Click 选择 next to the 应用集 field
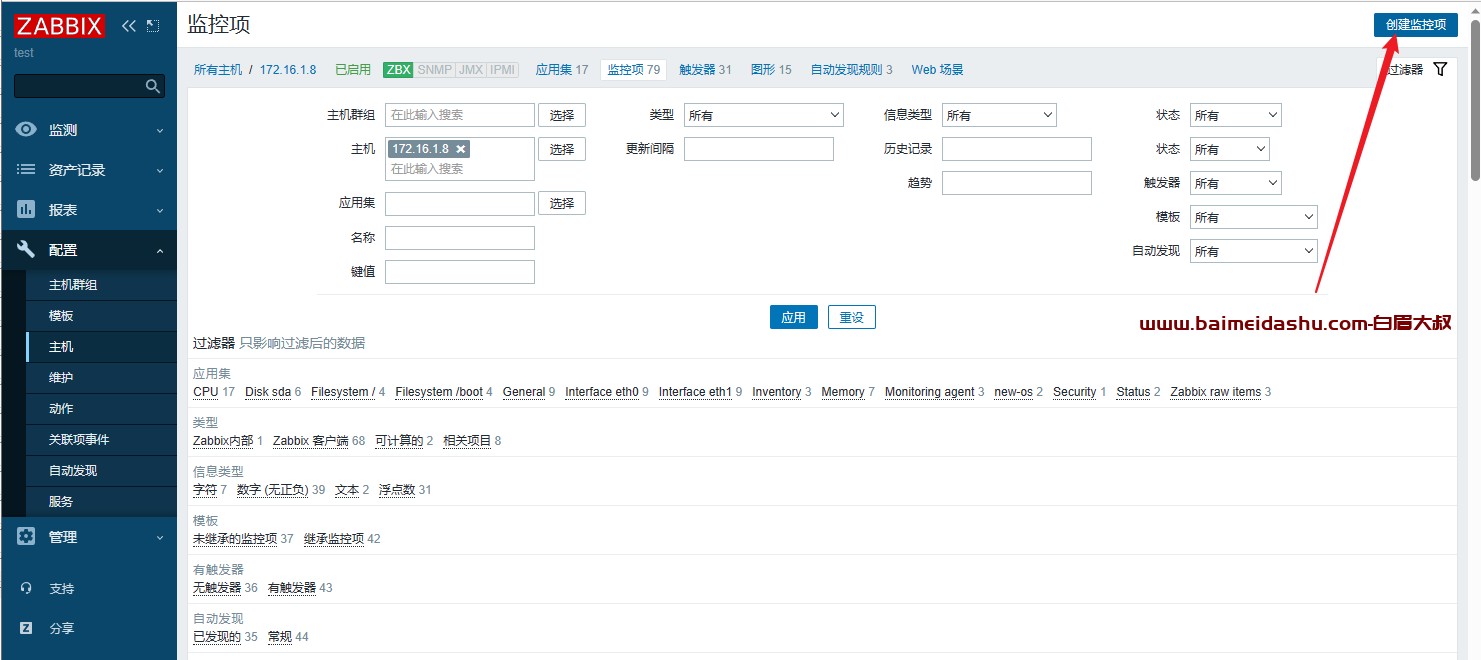The image size is (1481, 660). pyautogui.click(x=562, y=203)
